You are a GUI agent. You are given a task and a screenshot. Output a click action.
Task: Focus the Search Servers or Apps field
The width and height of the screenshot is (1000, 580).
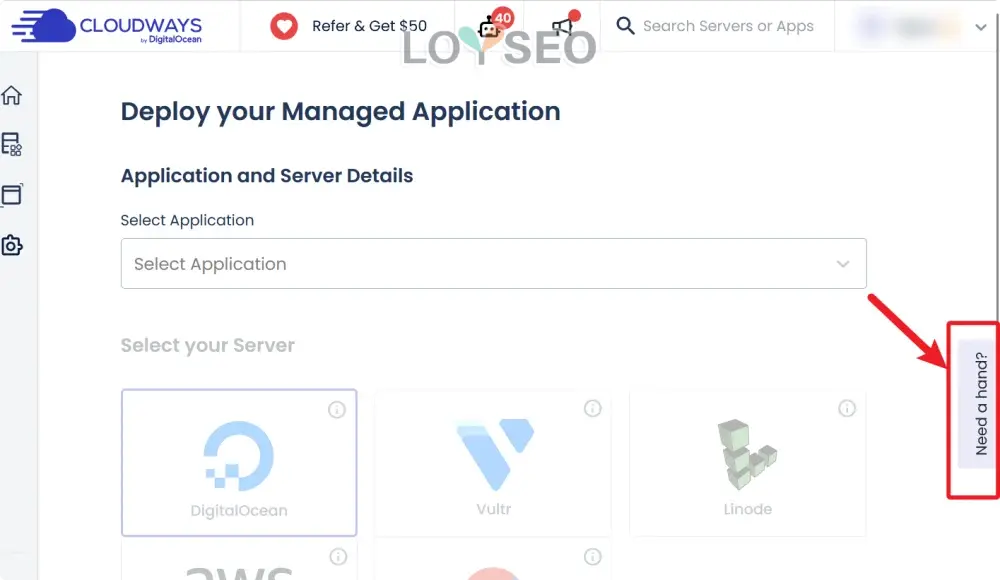728,26
